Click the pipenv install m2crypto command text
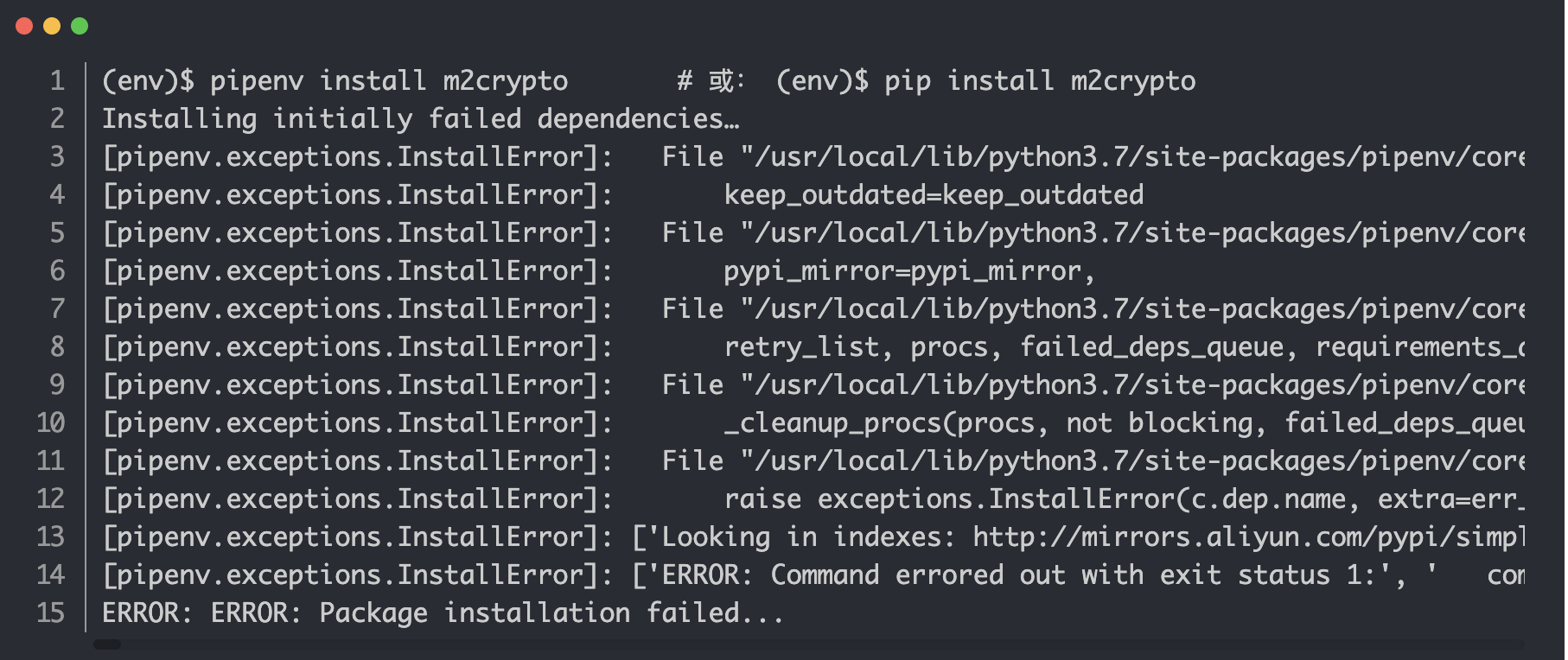This screenshot has height=660, width=1568. click(x=335, y=80)
